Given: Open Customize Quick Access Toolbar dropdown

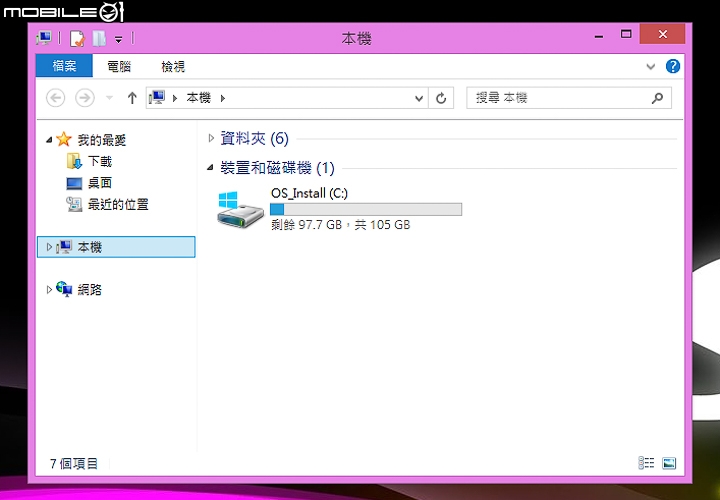Looking at the screenshot, I should click(118, 39).
